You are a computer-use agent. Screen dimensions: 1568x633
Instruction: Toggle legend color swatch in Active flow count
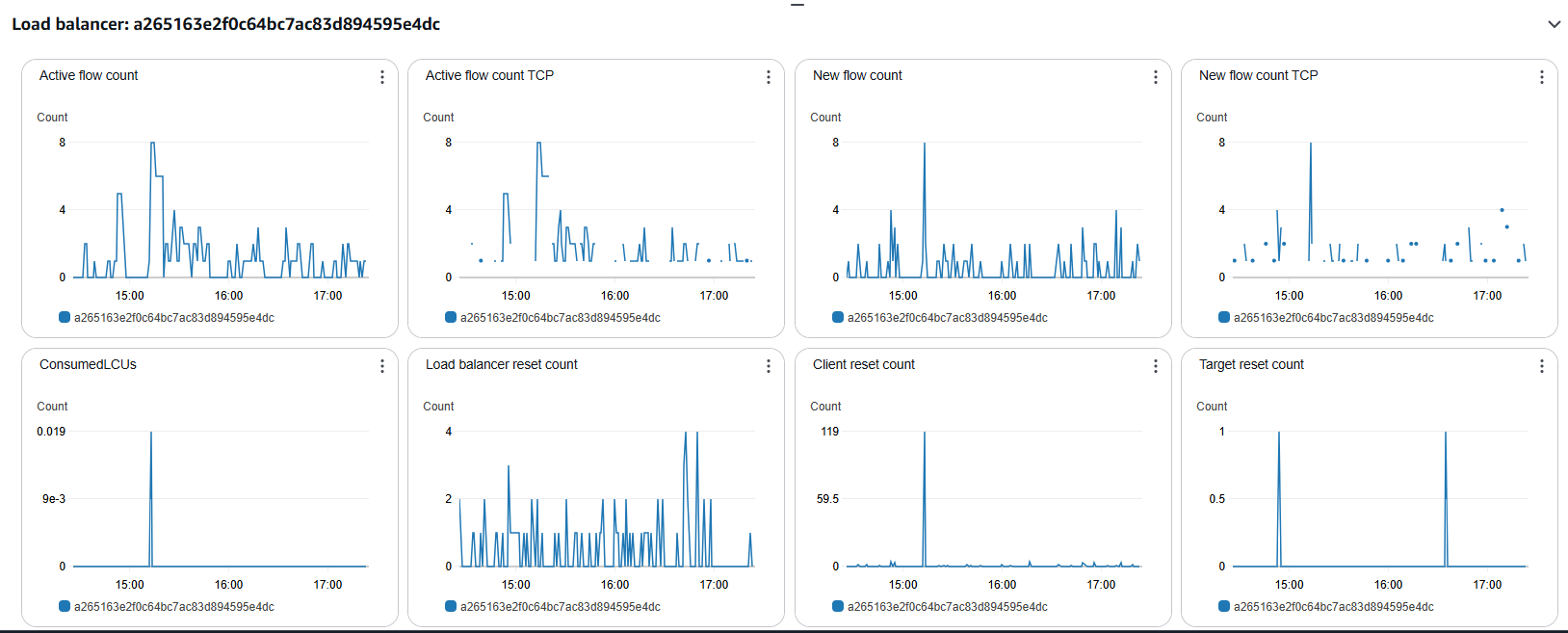pyautogui.click(x=65, y=317)
